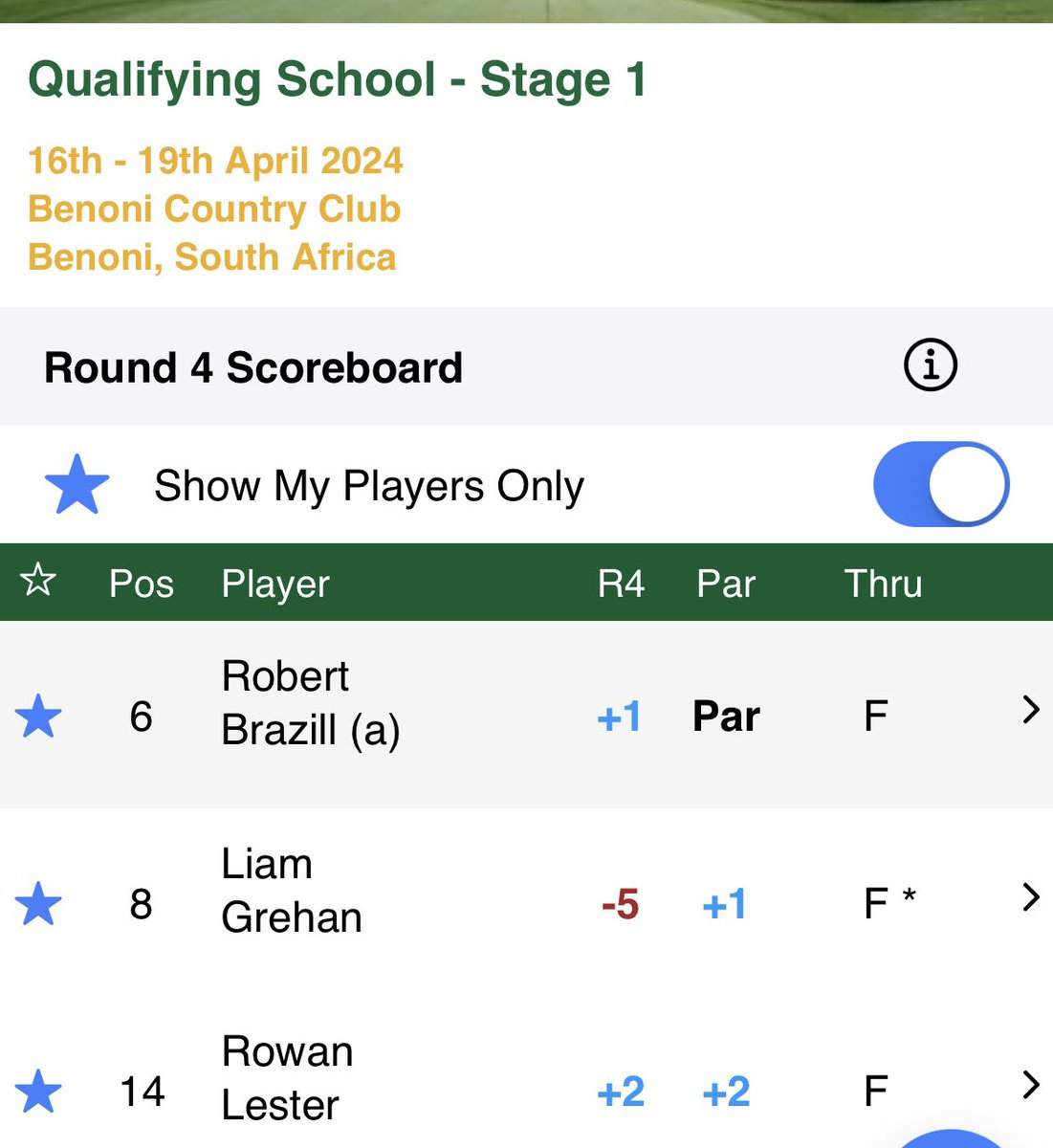
Task: Select Liam Grehan player name
Action: pyautogui.click(x=291, y=891)
